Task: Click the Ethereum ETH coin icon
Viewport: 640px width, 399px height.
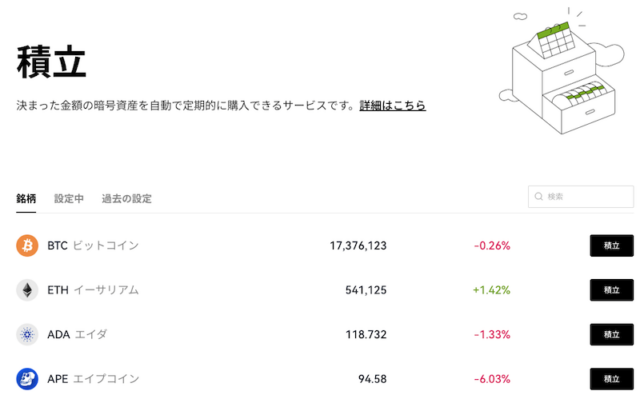Action: [27, 290]
